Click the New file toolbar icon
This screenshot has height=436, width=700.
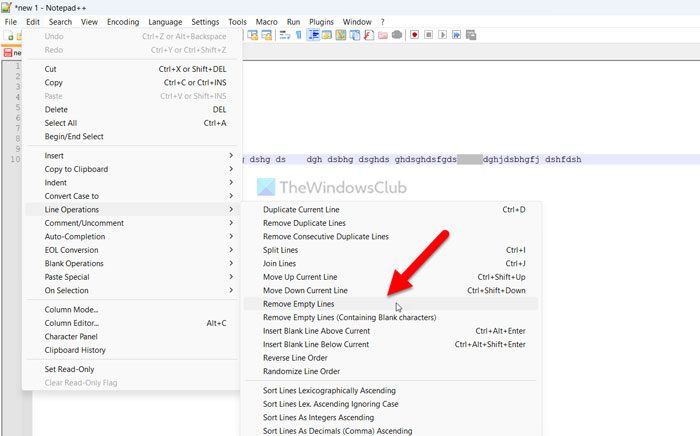8,35
